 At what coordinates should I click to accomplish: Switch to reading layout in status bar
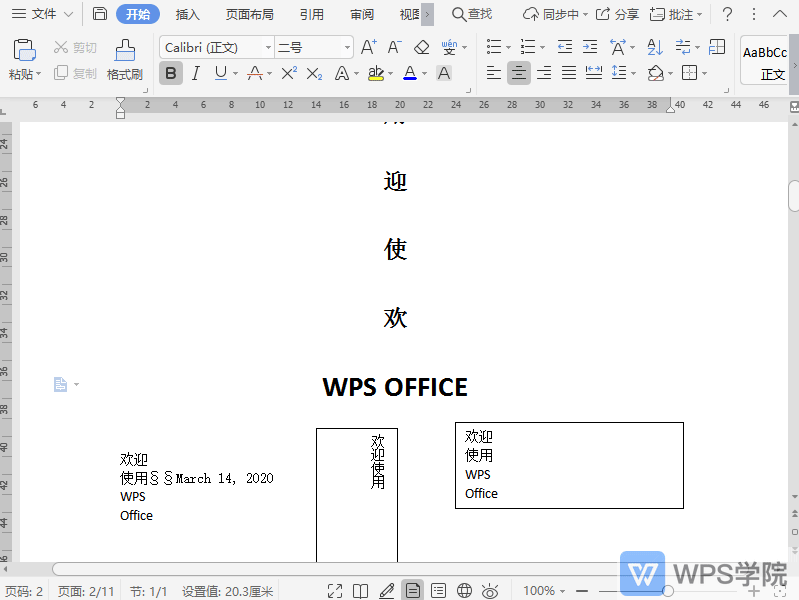(x=360, y=591)
